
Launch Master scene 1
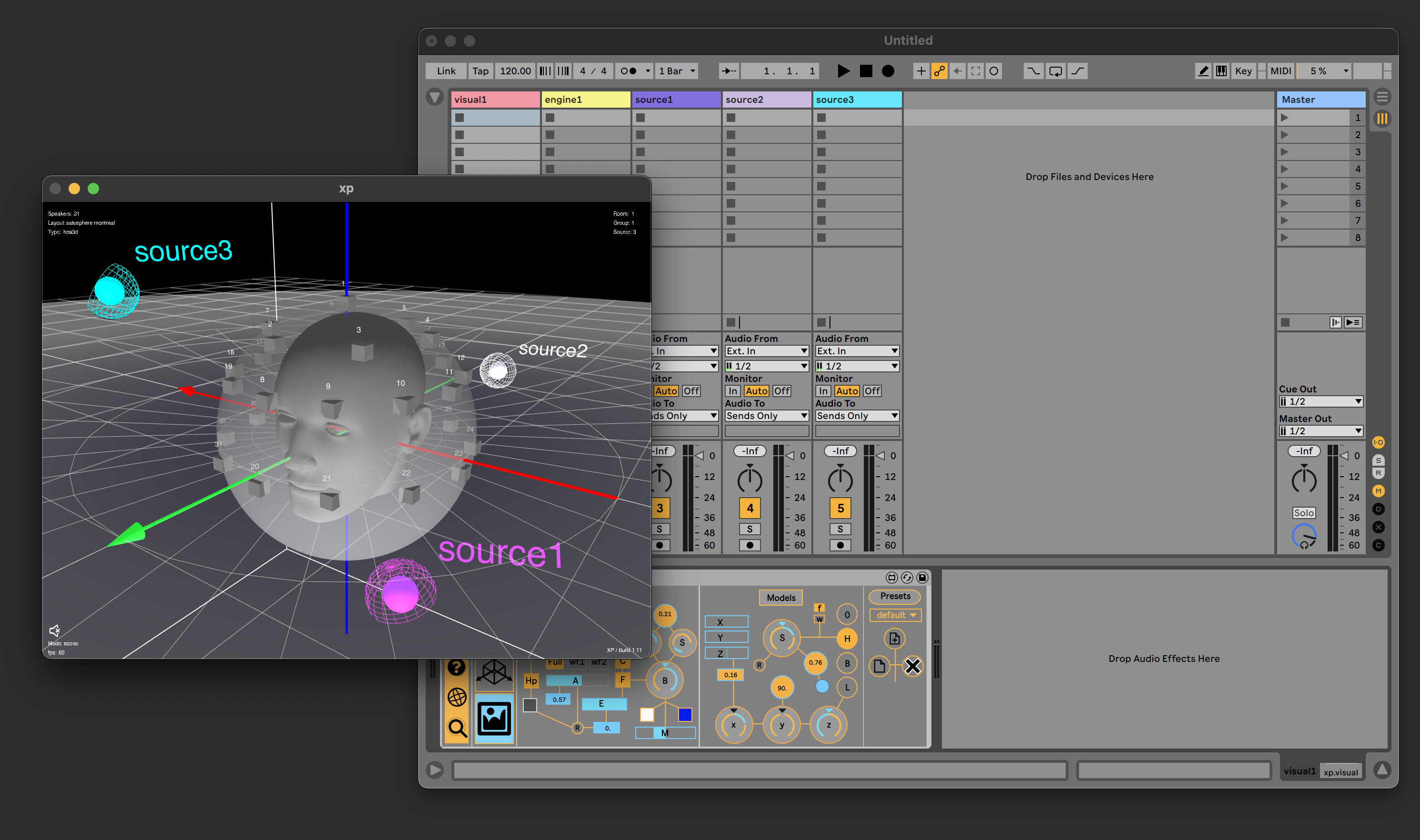[x=1285, y=118]
